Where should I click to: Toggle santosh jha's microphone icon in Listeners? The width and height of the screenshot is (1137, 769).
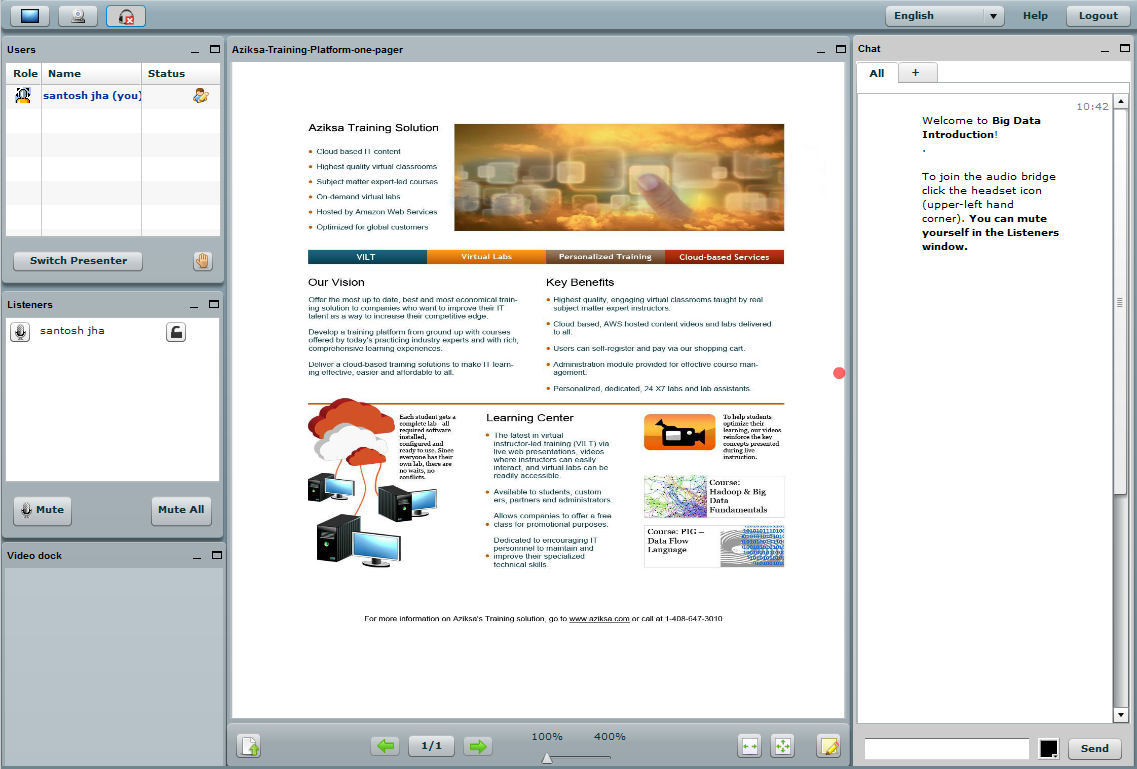click(x=20, y=332)
